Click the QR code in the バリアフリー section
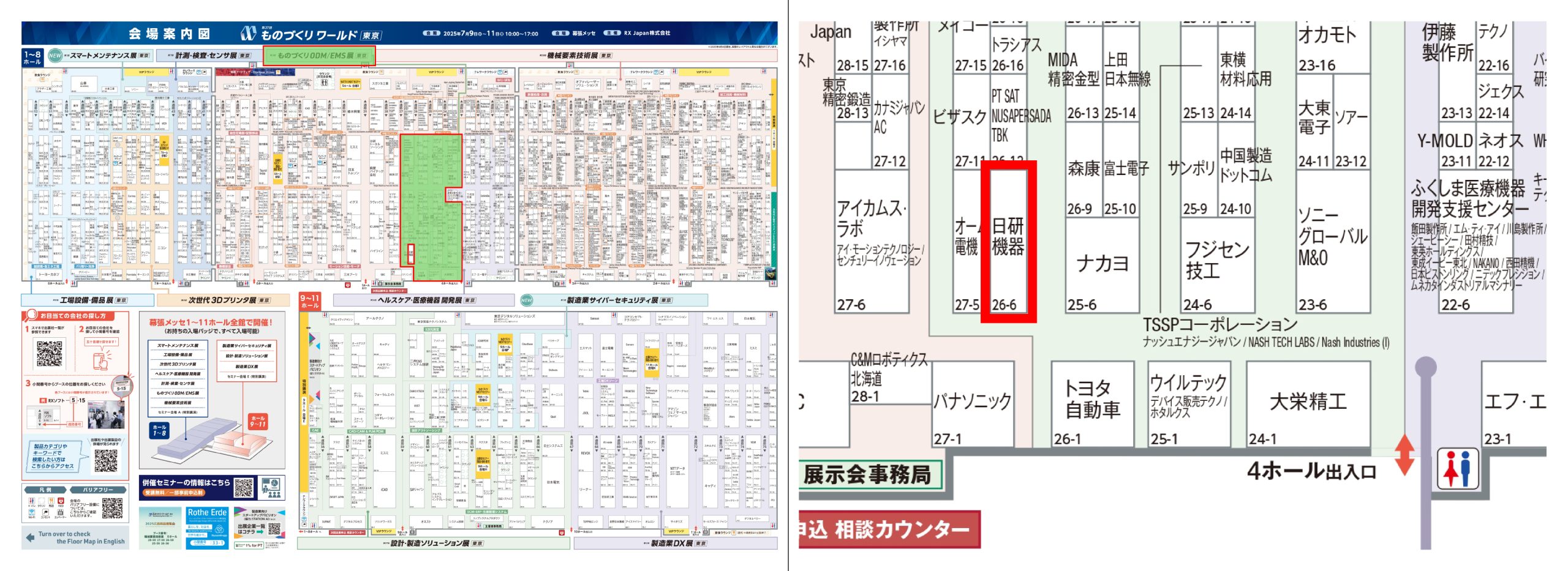Image resolution: width=1568 pixels, height=571 pixels. pyautogui.click(x=112, y=508)
